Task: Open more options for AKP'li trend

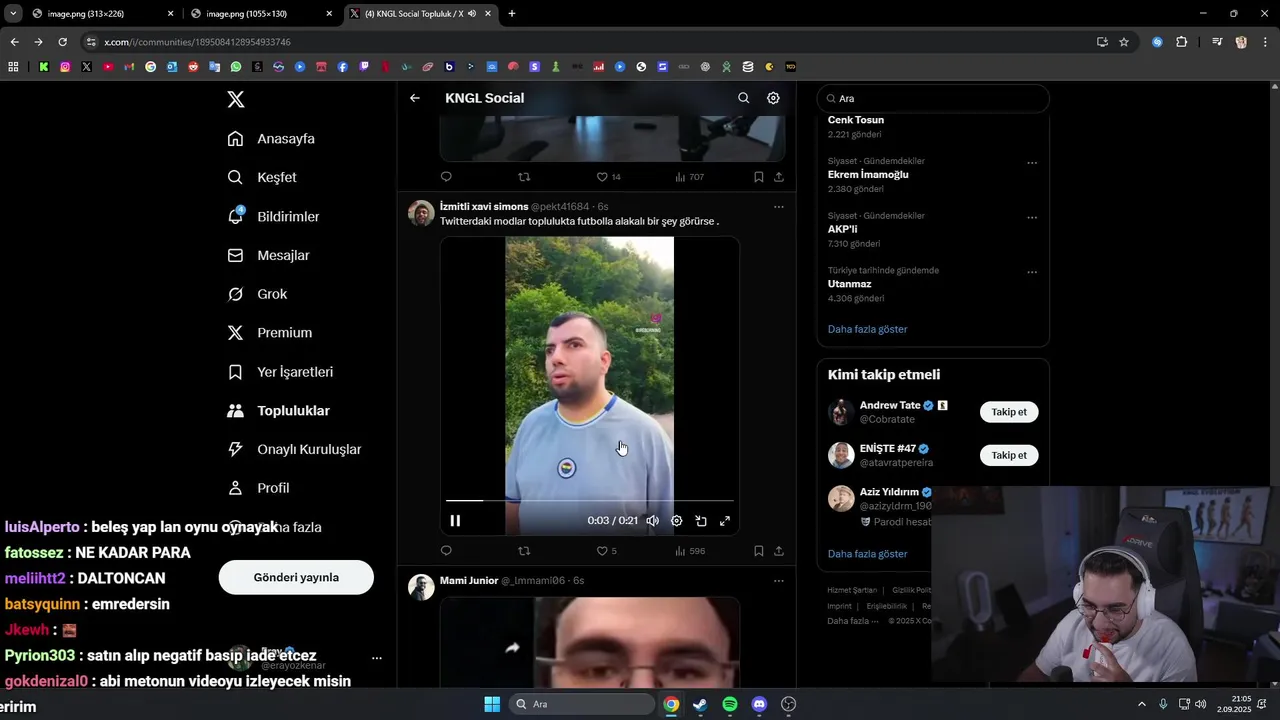Action: [x=1032, y=217]
